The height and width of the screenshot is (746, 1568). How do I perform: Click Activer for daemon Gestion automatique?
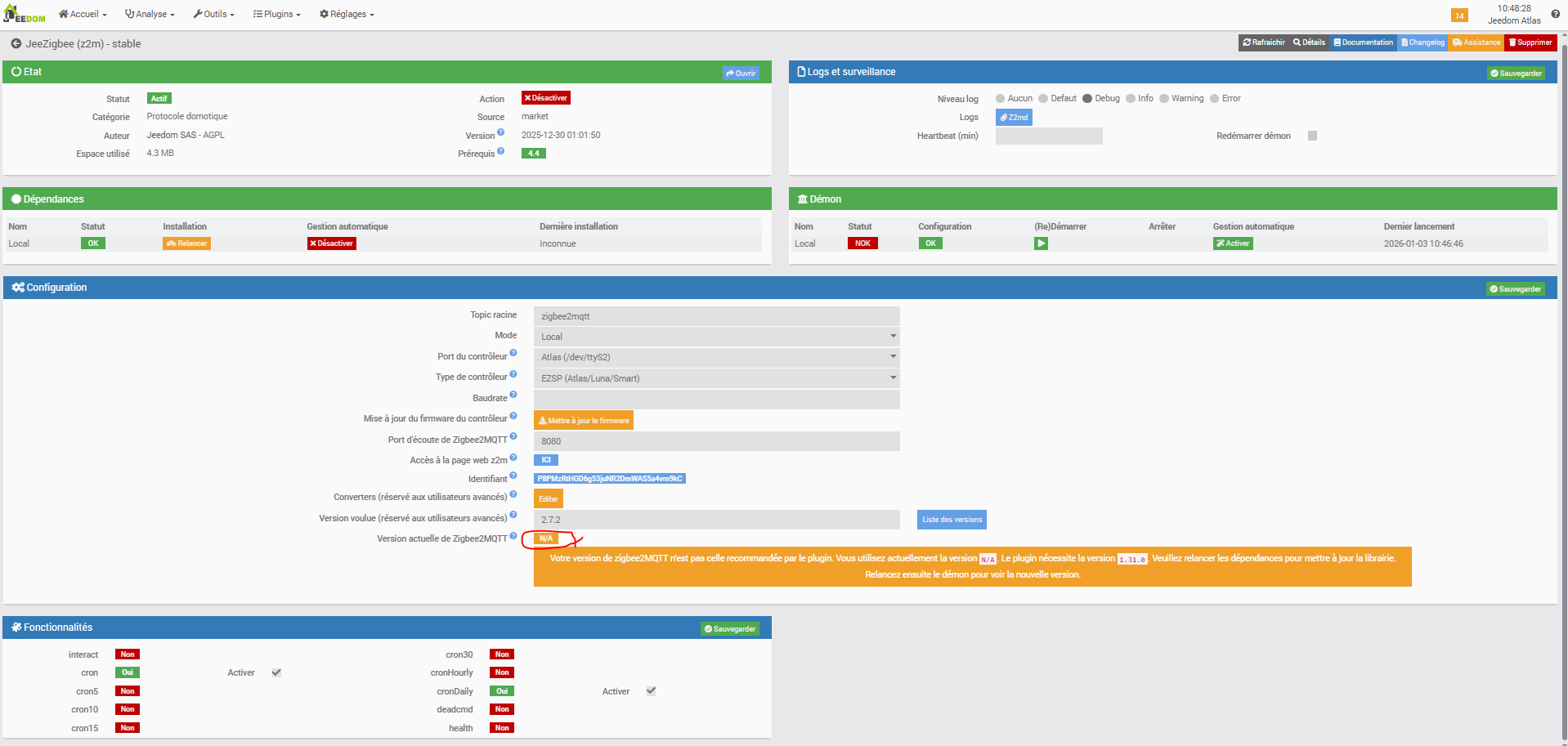(x=1233, y=243)
